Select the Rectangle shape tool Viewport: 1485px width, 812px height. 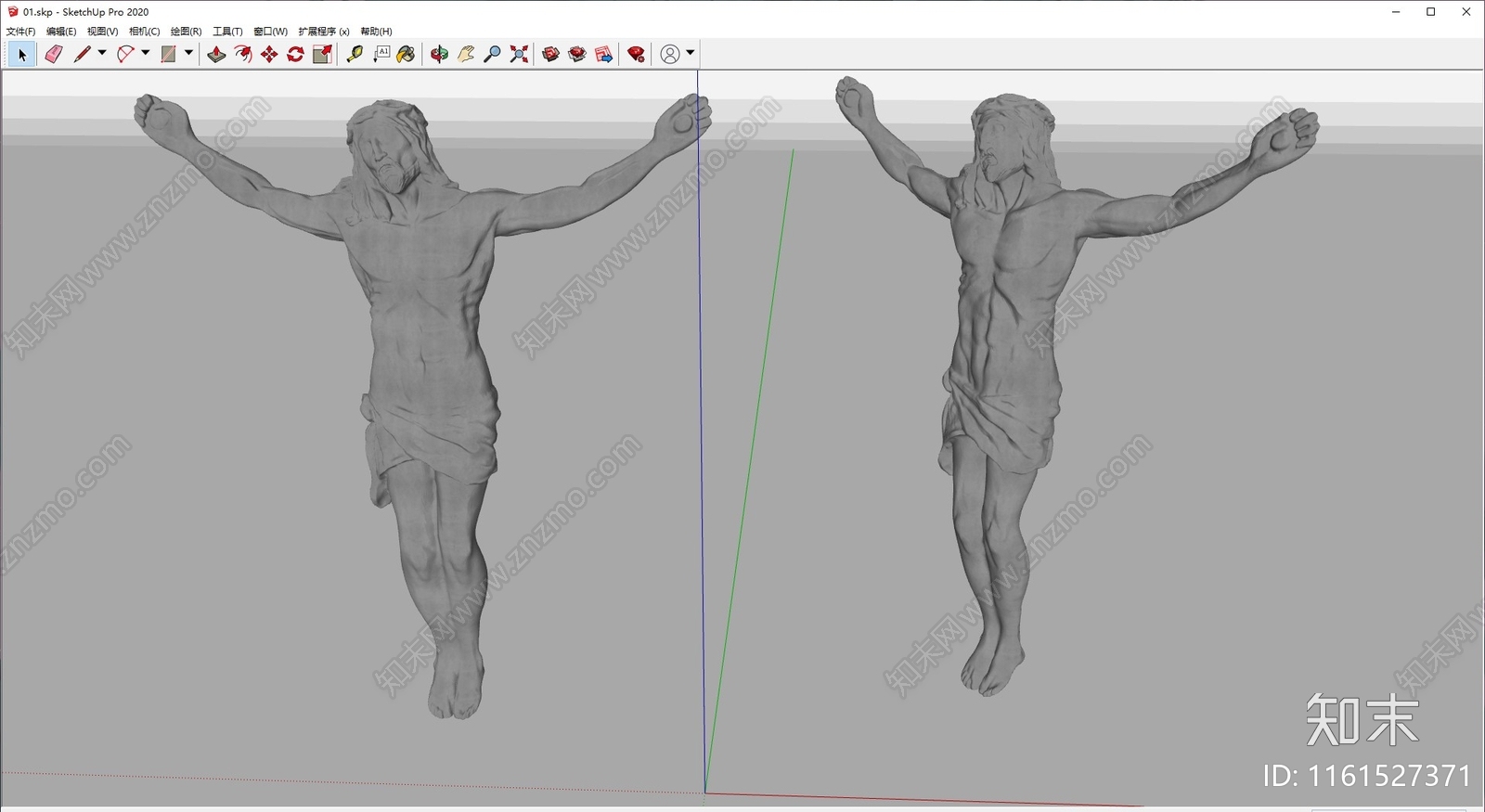tap(168, 55)
